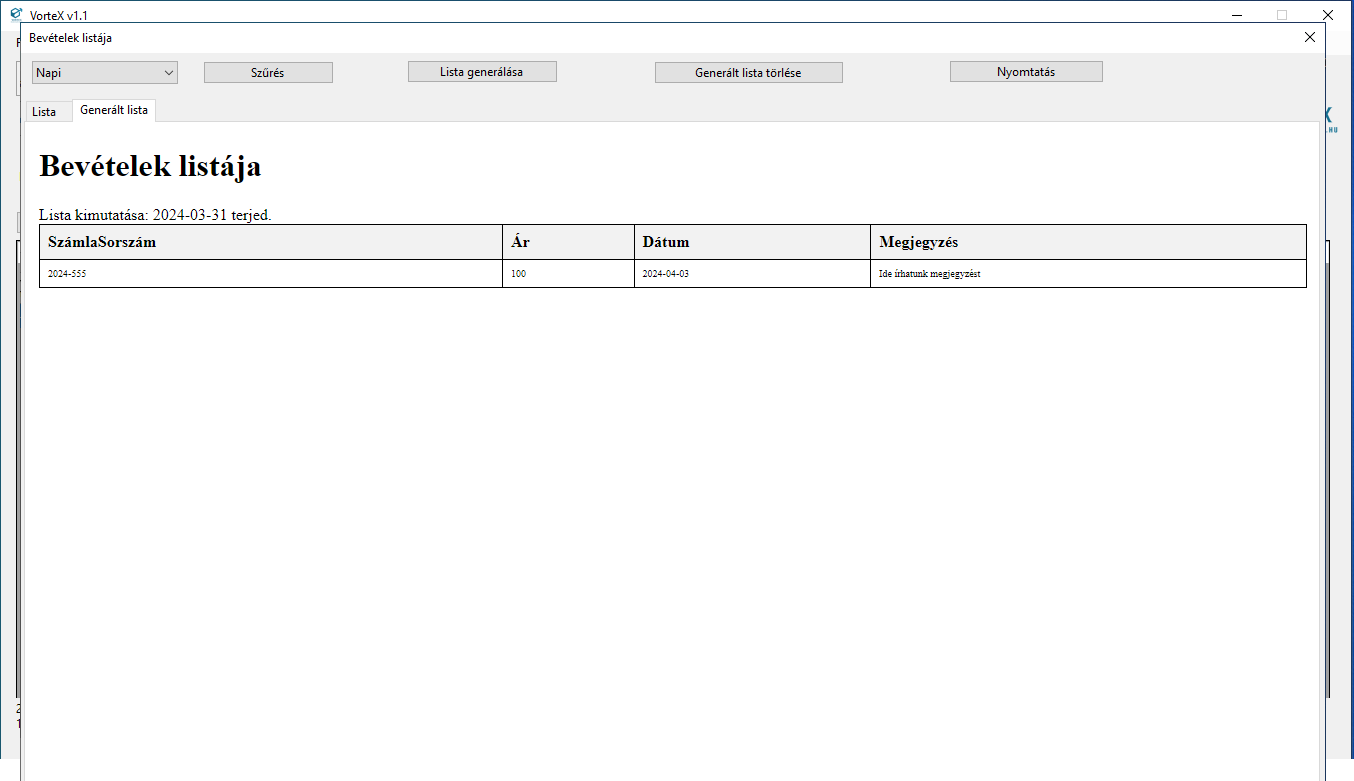The height and width of the screenshot is (781, 1354).
Task: Click the date cell 2024-04-03
Action: [665, 274]
